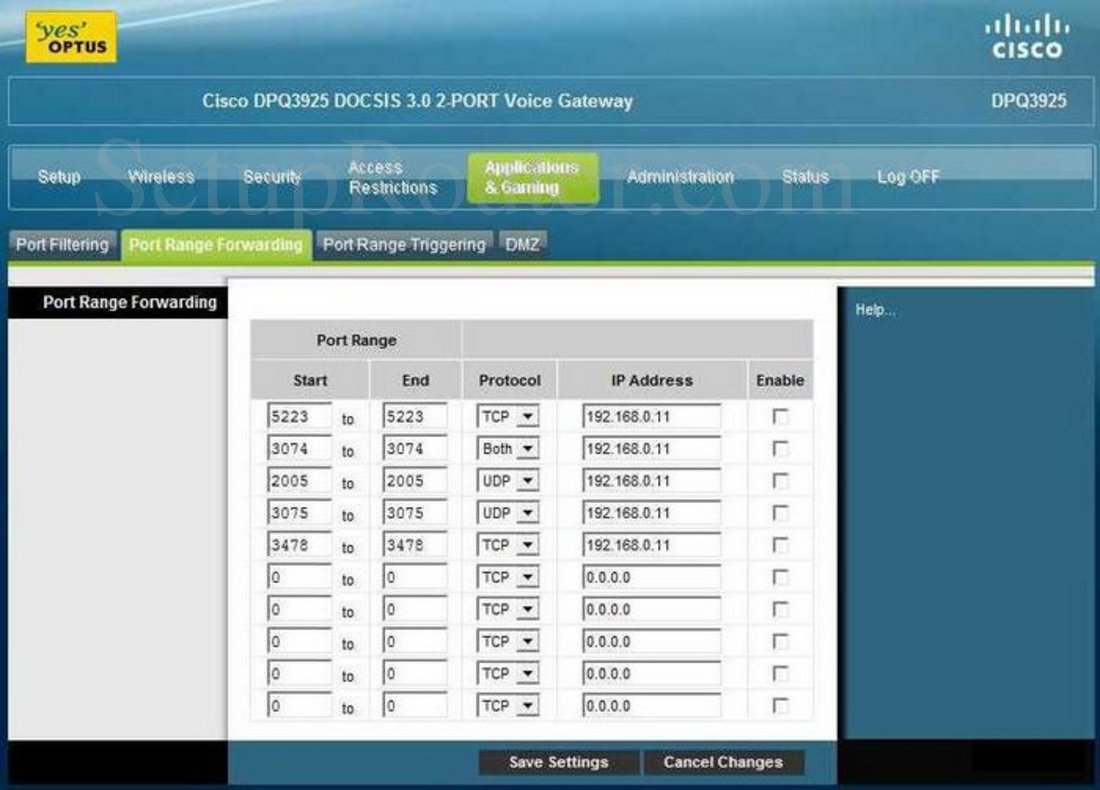The width and height of the screenshot is (1100, 790).
Task: Open the Status menu
Action: tap(805, 177)
